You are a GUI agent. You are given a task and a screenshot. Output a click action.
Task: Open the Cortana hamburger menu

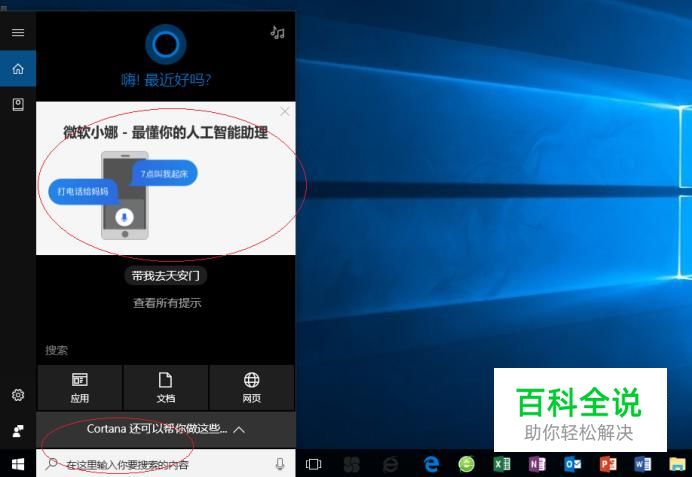[18, 32]
